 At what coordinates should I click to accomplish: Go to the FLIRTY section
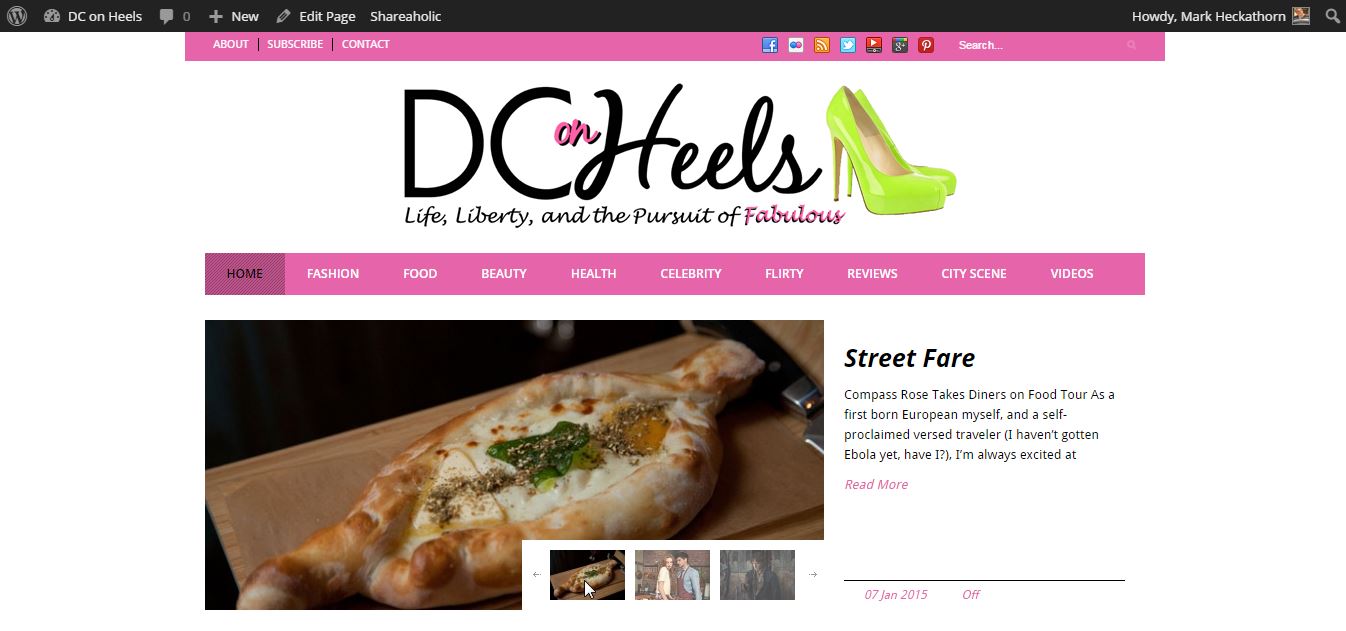(784, 274)
